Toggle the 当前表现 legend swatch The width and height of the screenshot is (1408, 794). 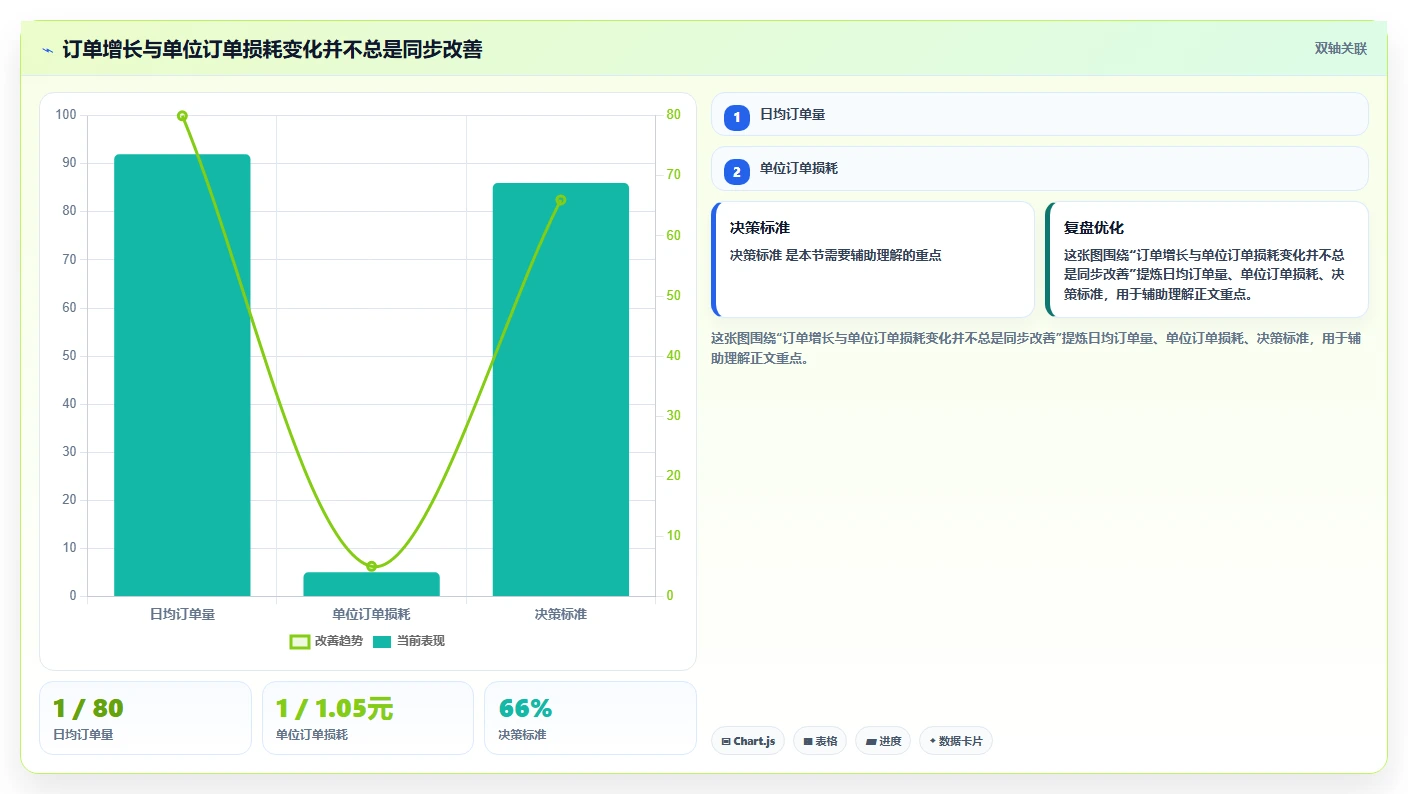382,641
